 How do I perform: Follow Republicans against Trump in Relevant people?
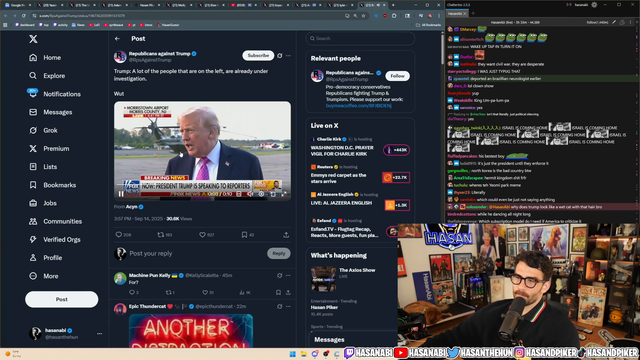(397, 76)
